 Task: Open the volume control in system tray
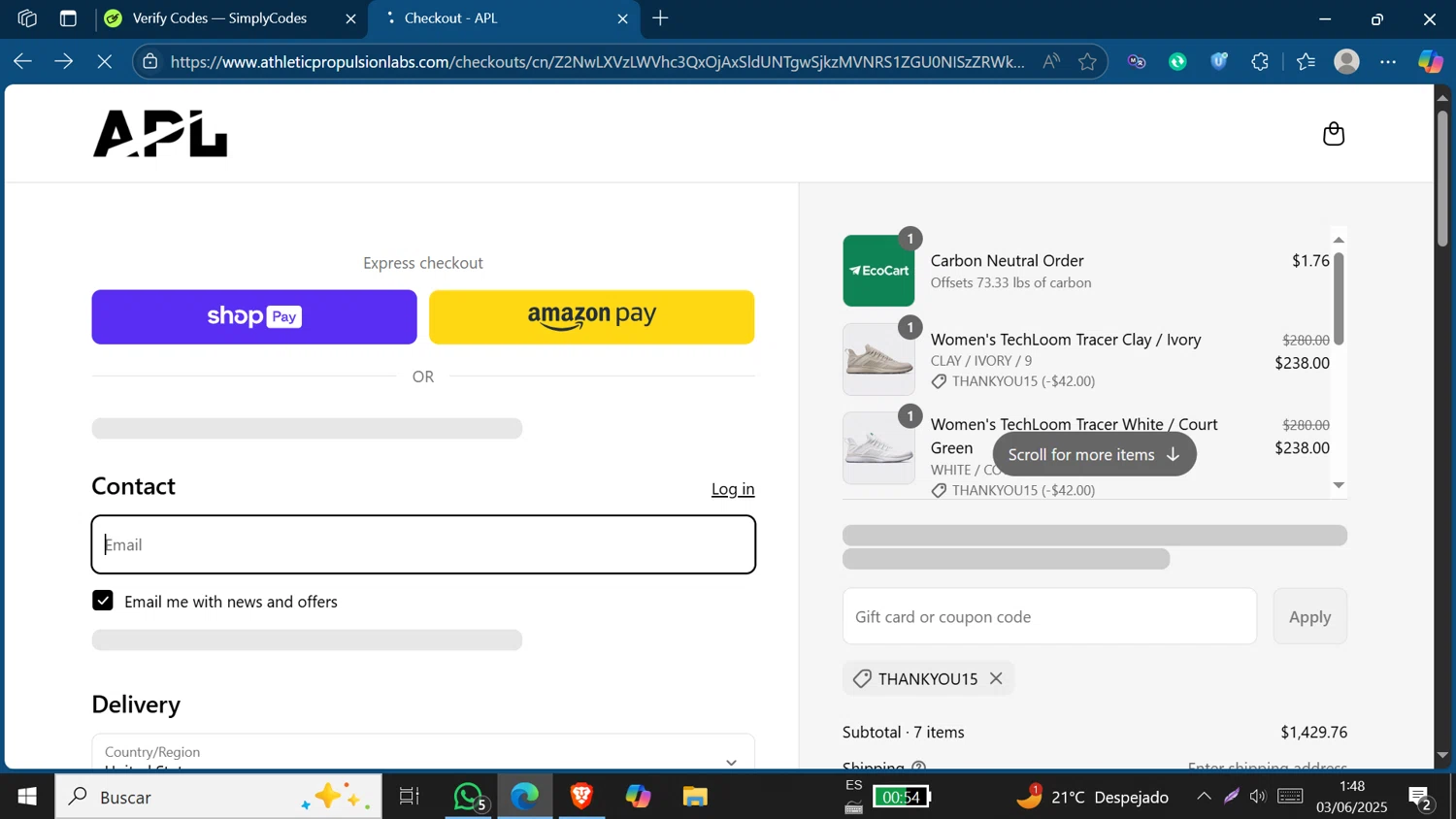point(1258,797)
